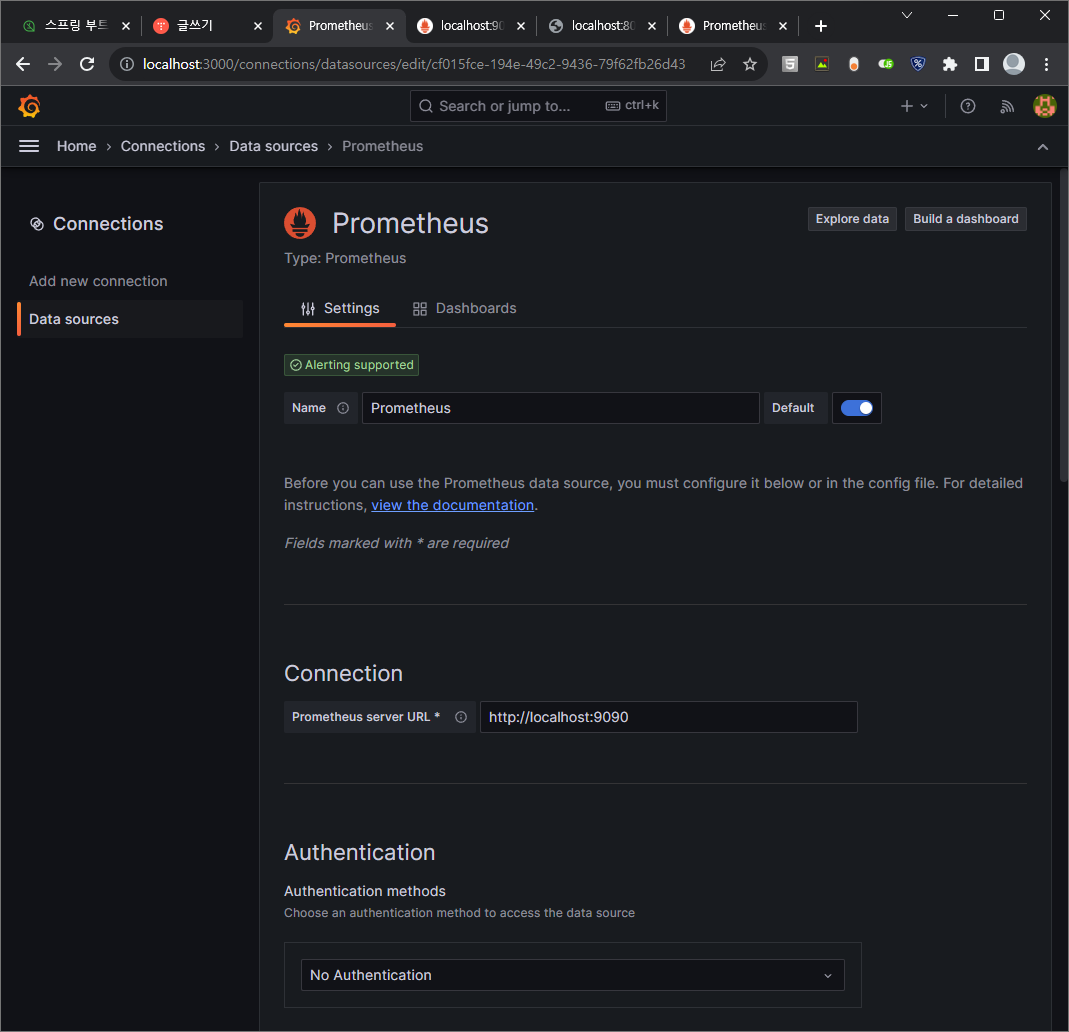Click the info icon next to Prometheus server URL
The height and width of the screenshot is (1032, 1069).
(461, 717)
